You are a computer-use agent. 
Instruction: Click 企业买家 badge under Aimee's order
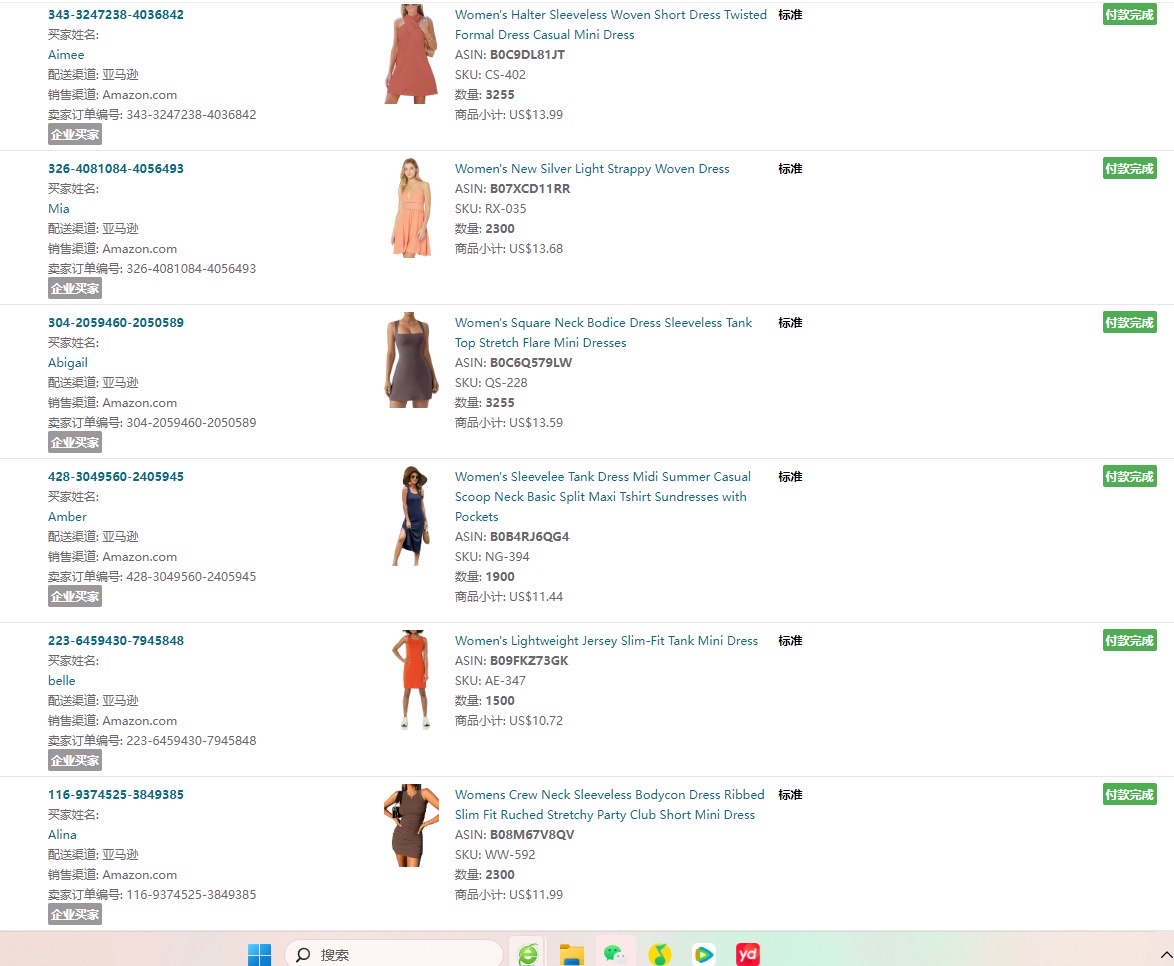click(x=75, y=135)
